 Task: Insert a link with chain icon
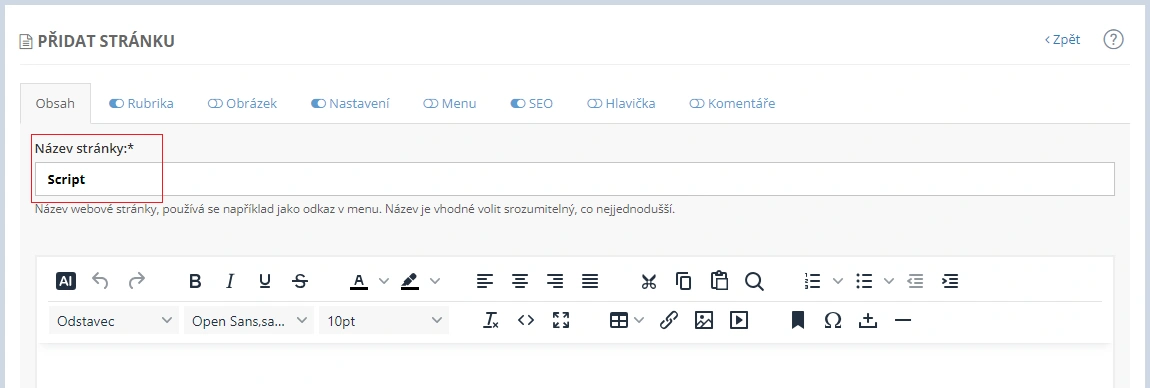point(668,320)
